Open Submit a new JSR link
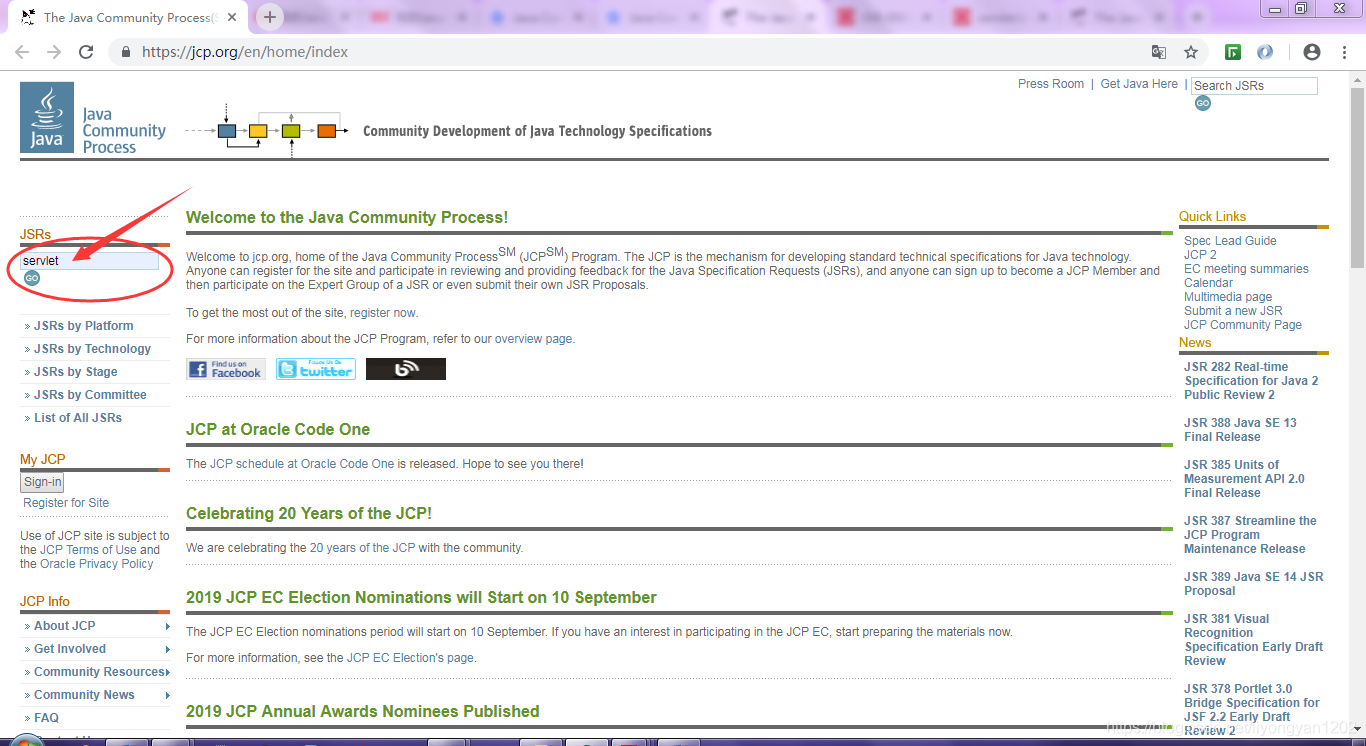 1233,311
